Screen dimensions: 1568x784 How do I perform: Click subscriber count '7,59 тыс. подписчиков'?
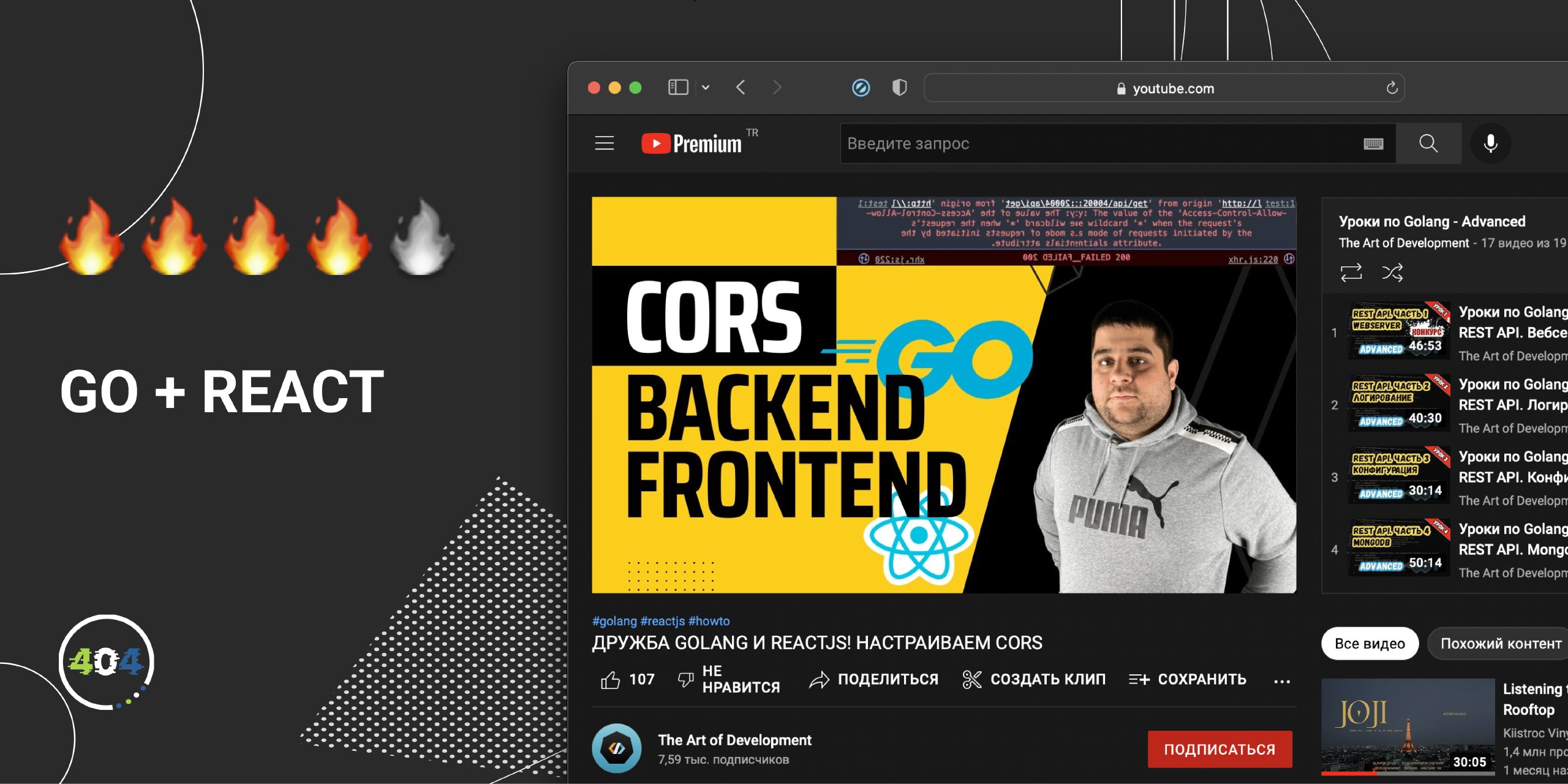tap(723, 759)
